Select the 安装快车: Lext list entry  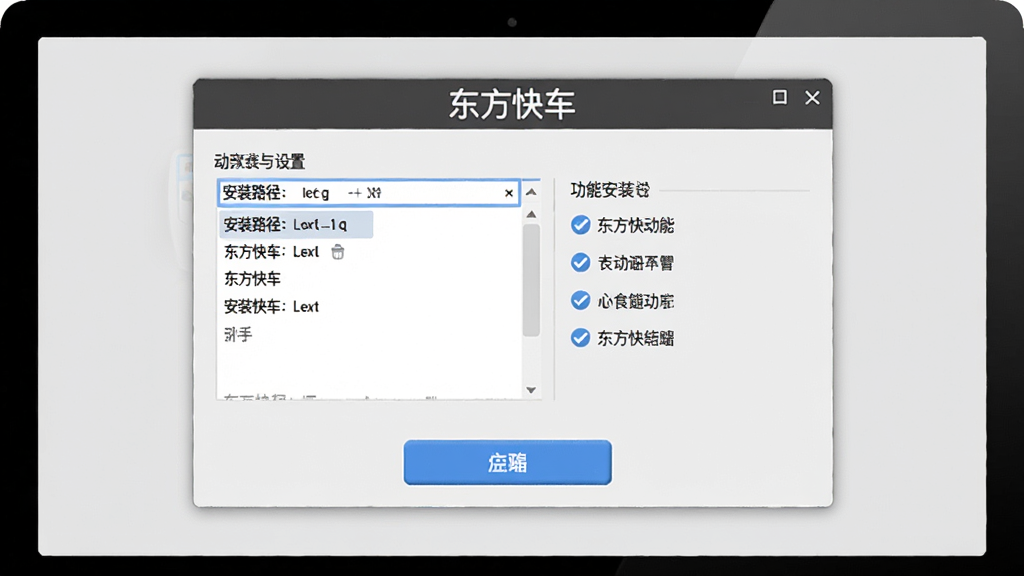coord(271,307)
